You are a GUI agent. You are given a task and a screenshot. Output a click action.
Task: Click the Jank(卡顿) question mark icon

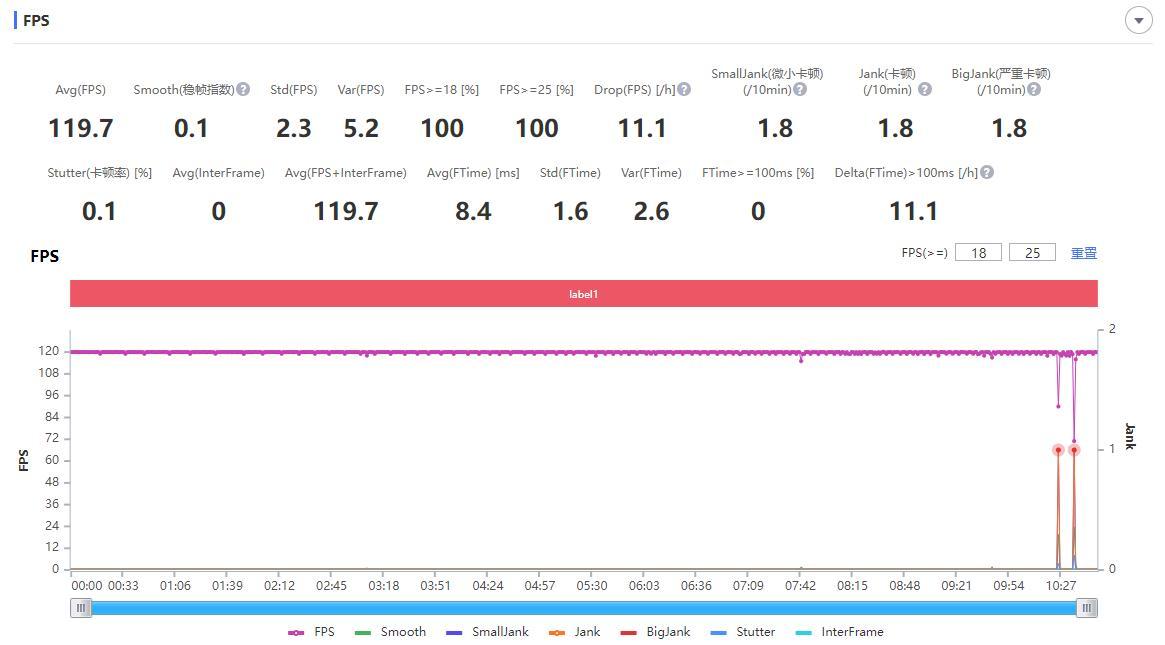tap(925, 90)
